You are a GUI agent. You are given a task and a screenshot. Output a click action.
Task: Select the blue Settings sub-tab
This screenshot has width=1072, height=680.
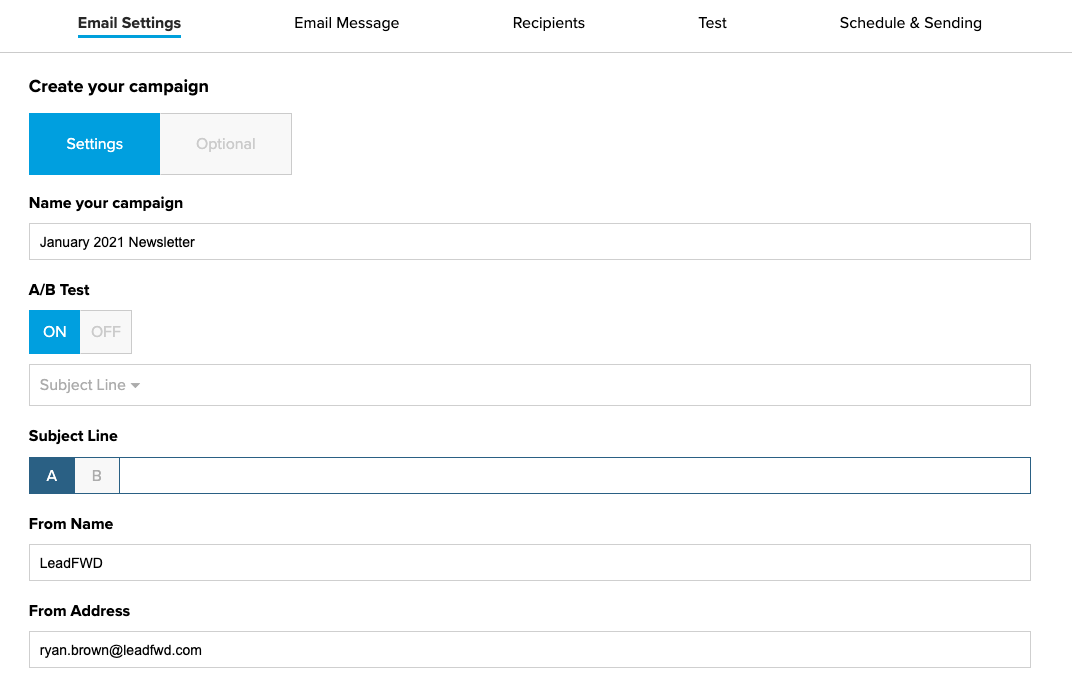(x=94, y=144)
